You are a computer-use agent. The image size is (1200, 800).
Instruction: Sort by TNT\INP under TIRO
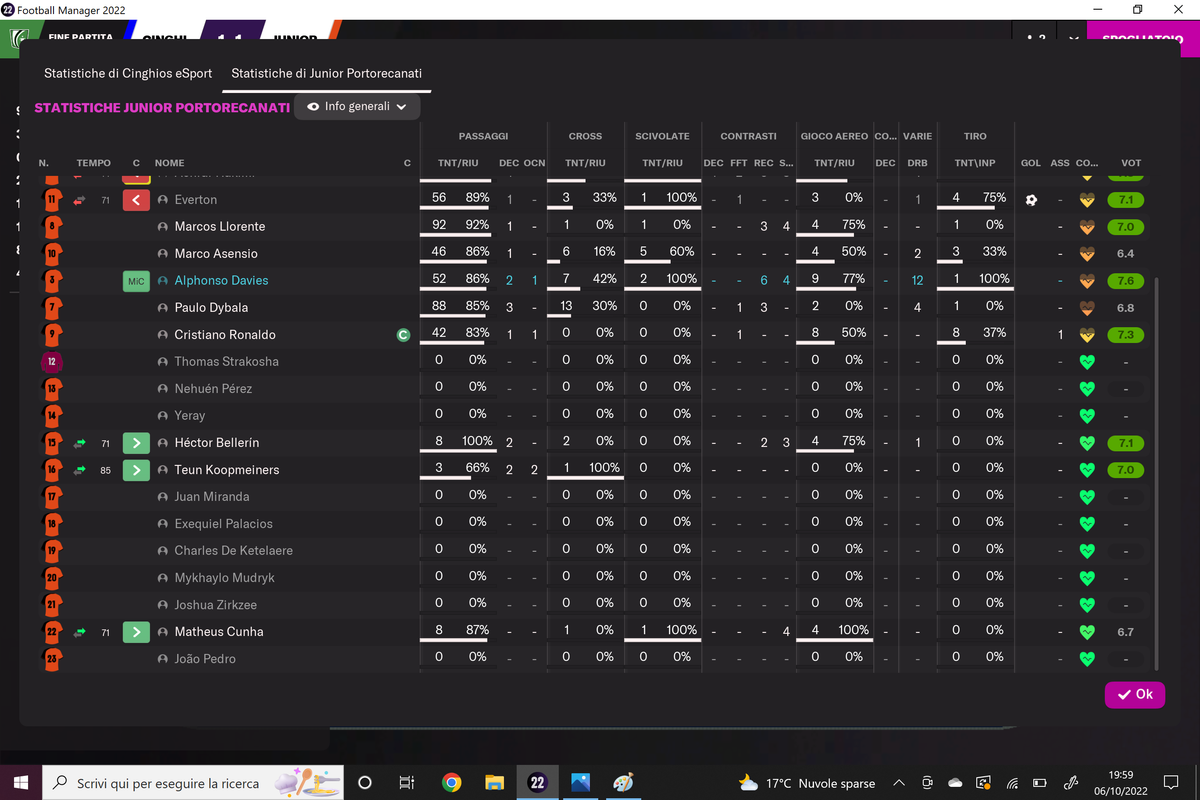[975, 163]
